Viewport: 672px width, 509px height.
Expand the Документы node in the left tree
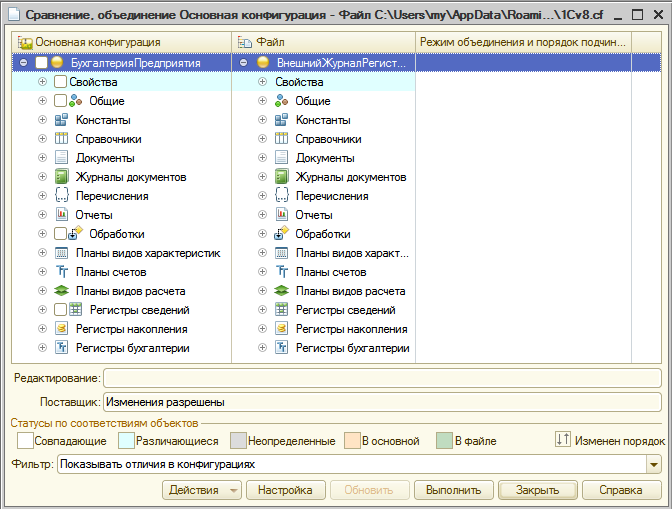click(42, 158)
